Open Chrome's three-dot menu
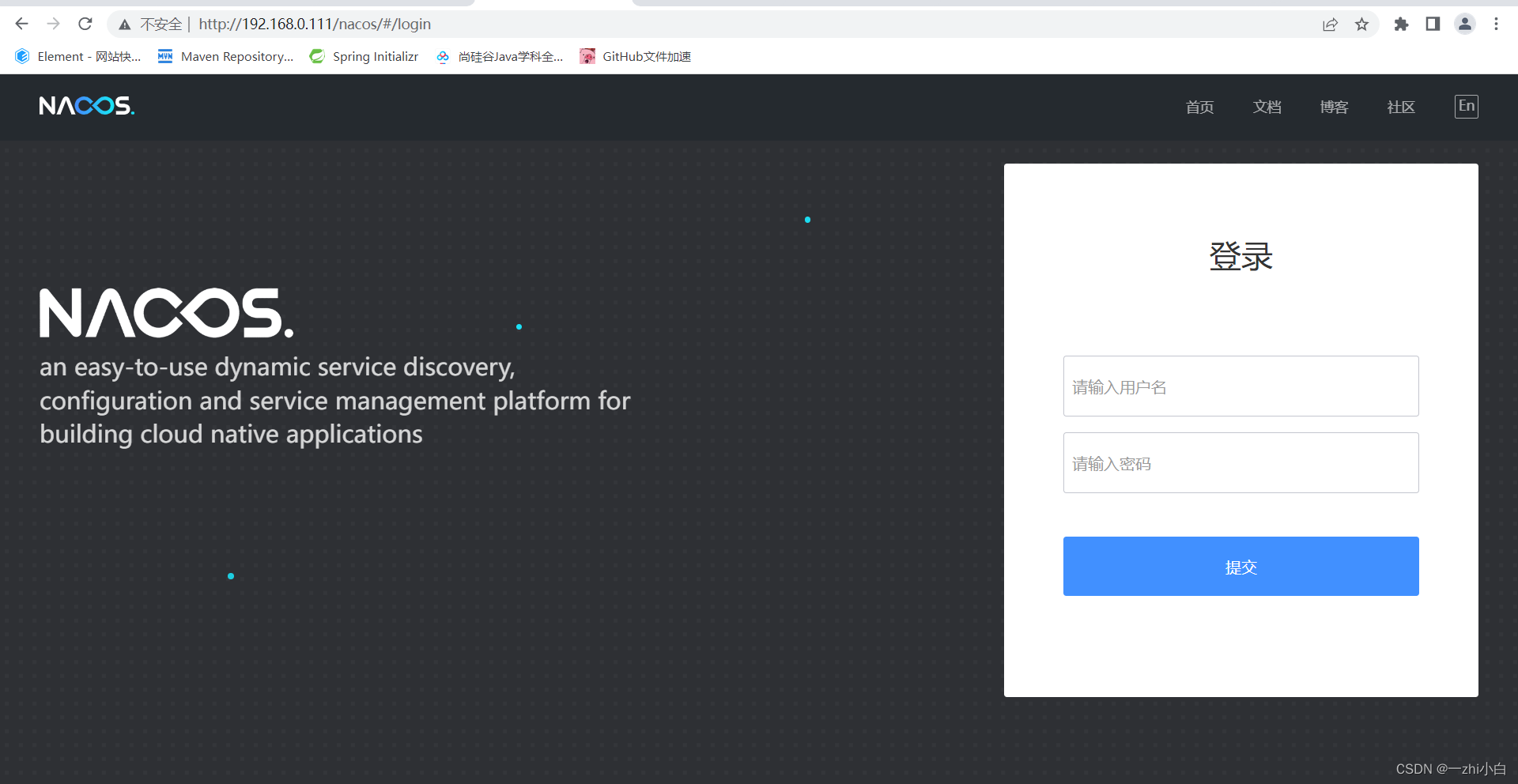The image size is (1518, 784). [x=1497, y=24]
